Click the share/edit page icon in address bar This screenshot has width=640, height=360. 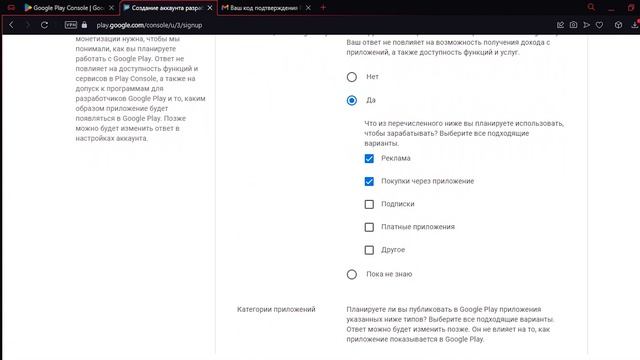(x=560, y=25)
